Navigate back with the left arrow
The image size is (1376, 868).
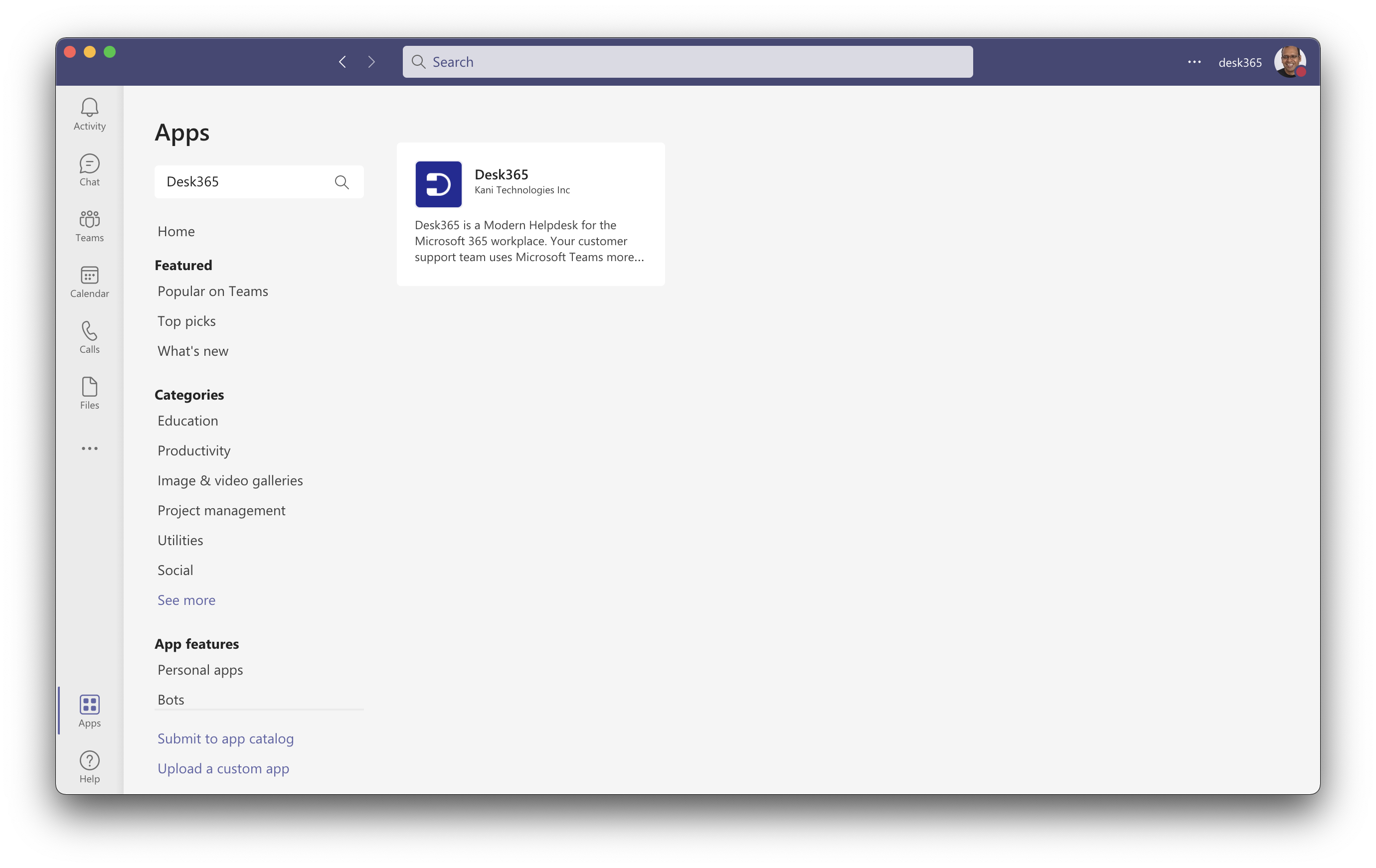[x=343, y=62]
